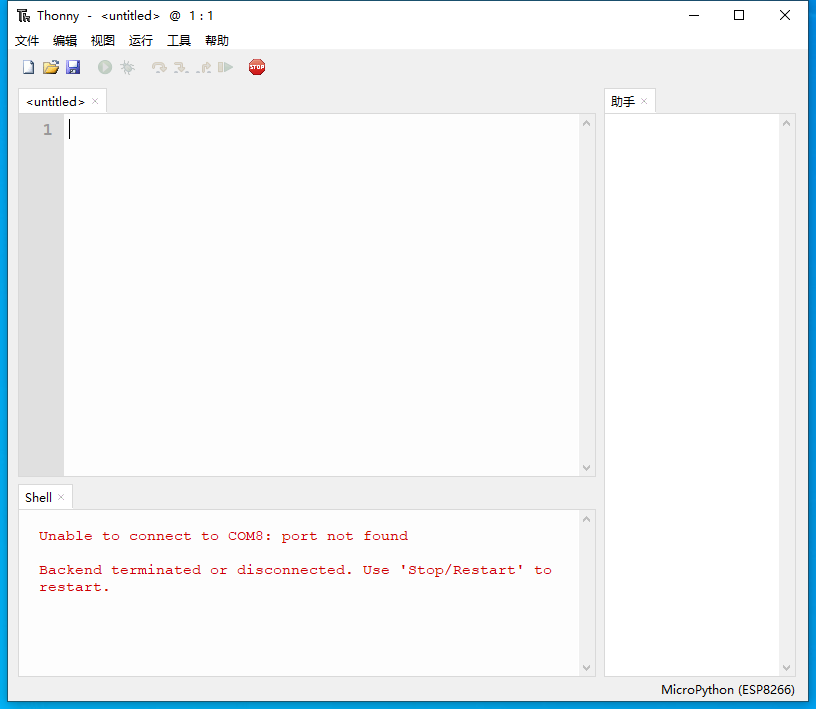Open the MicroPython (ESP8266) interpreter selector

click(728, 690)
